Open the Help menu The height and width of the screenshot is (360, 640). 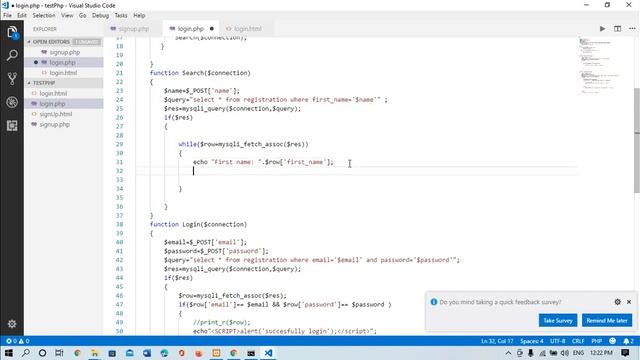pos(139,15)
